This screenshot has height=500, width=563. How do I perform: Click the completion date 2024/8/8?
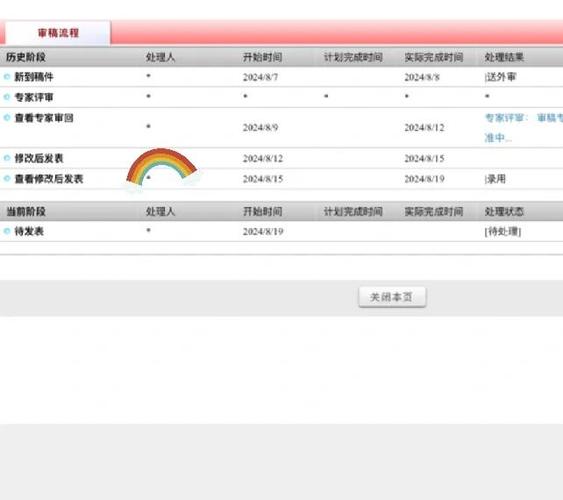422,77
